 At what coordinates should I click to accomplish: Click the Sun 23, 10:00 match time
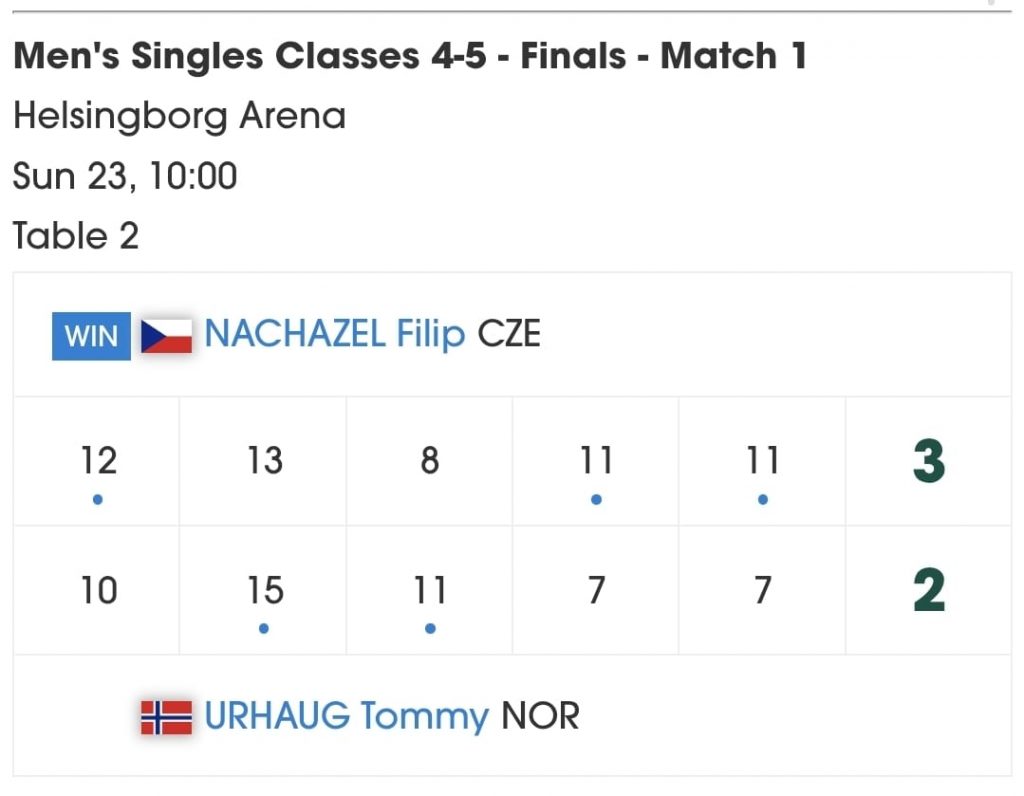point(125,177)
